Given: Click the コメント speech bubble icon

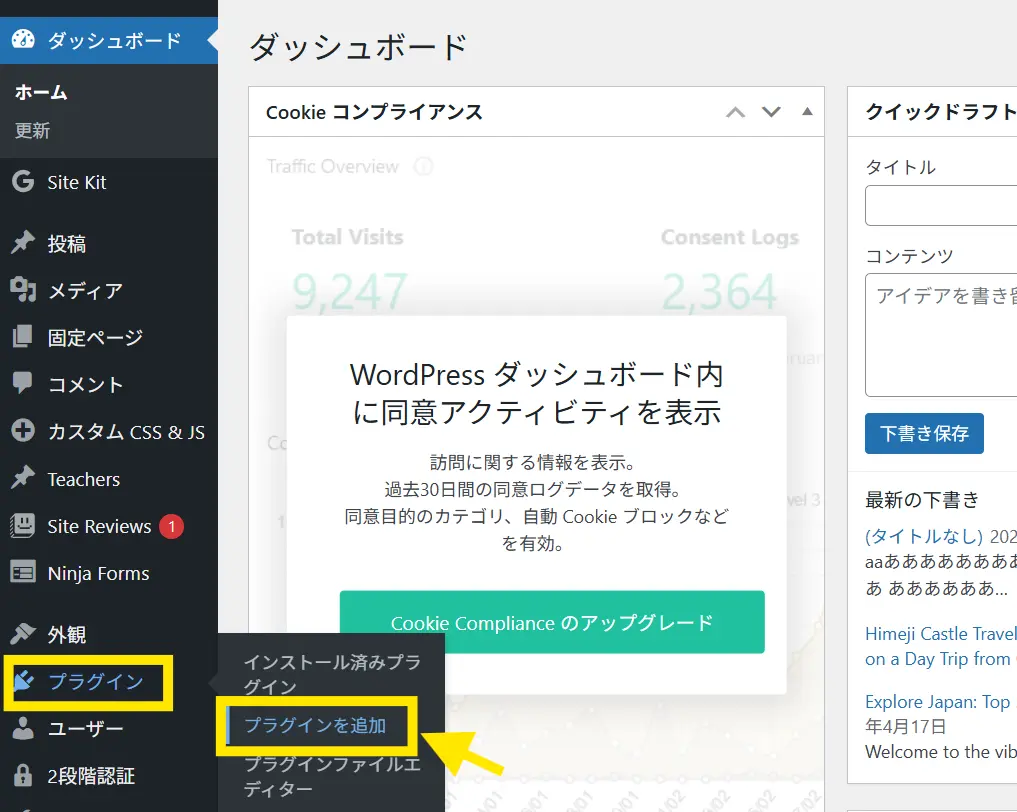Looking at the screenshot, I should coord(22,384).
